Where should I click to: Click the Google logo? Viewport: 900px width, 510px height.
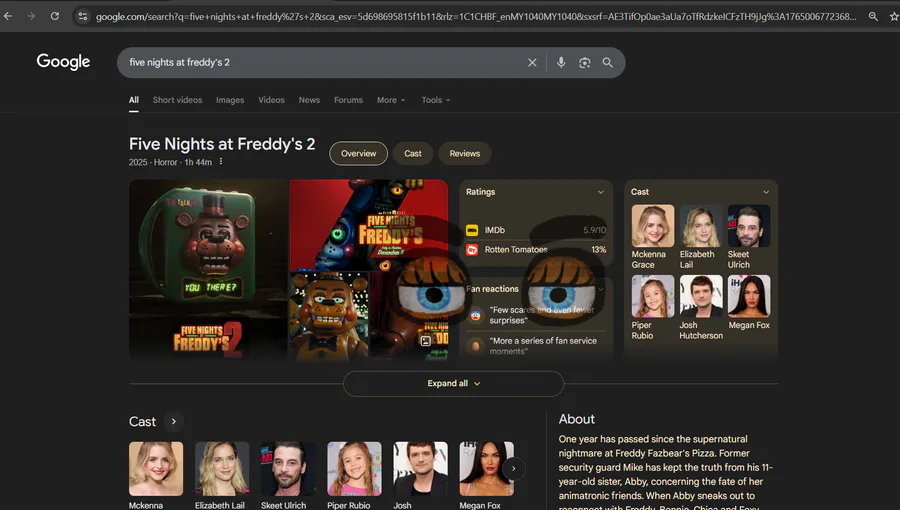tap(63, 61)
